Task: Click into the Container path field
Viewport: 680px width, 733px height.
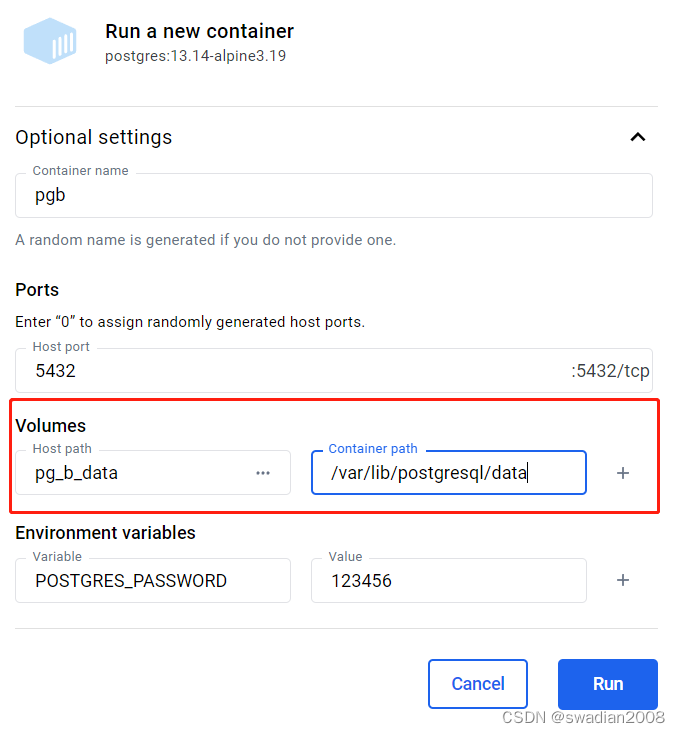Action: click(x=448, y=473)
